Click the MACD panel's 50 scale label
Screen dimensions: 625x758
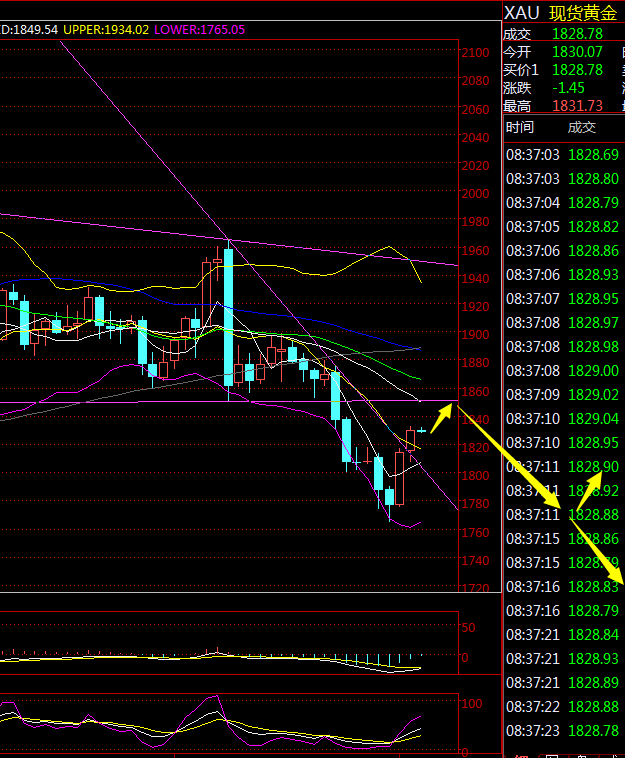(468, 627)
